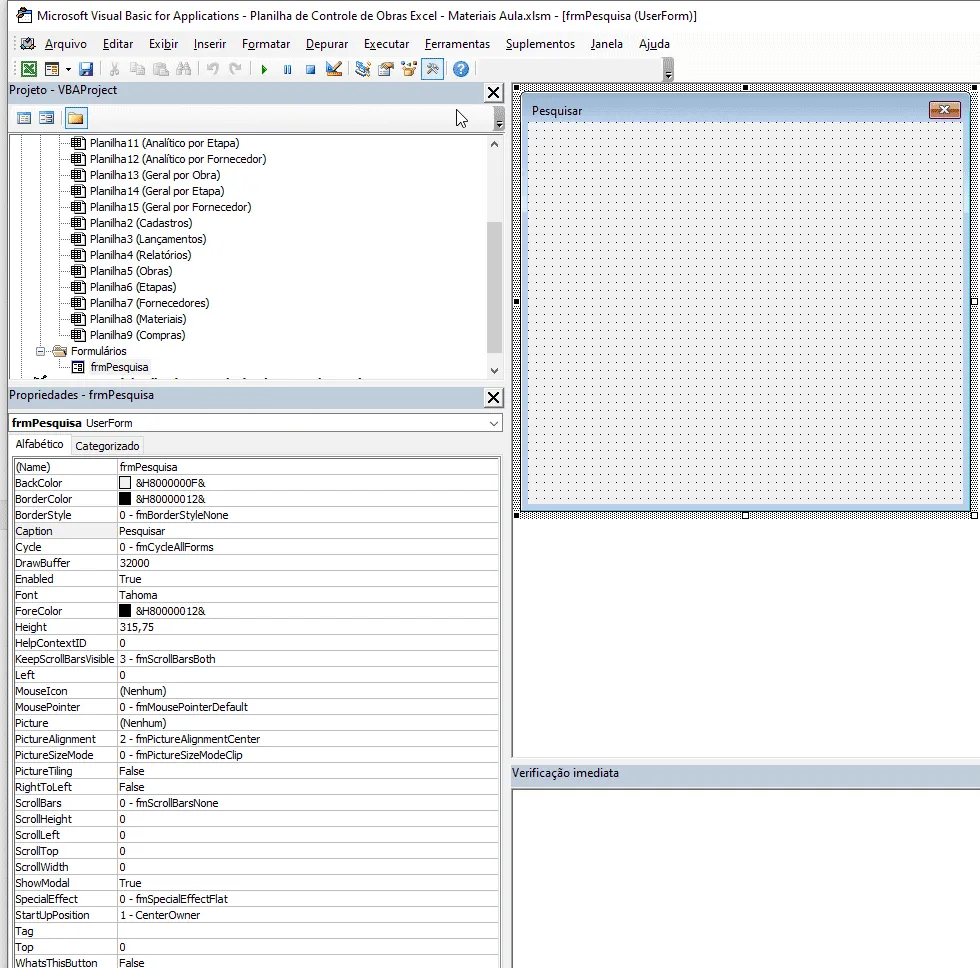
Task: Click the Pesquisar UserForm close X button
Action: (944, 110)
